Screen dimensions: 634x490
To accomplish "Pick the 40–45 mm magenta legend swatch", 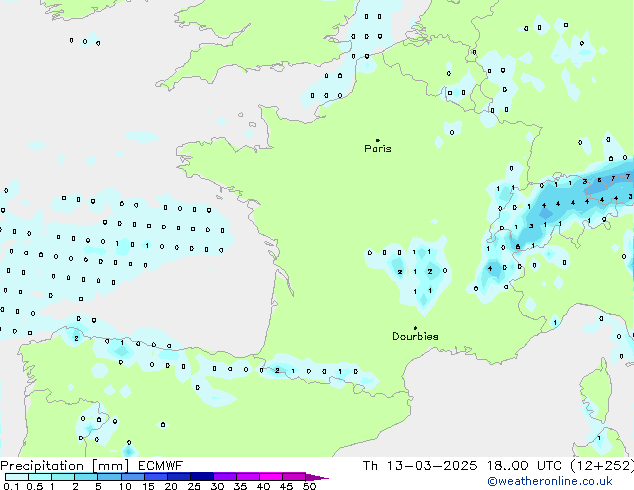I will click(x=271, y=477).
